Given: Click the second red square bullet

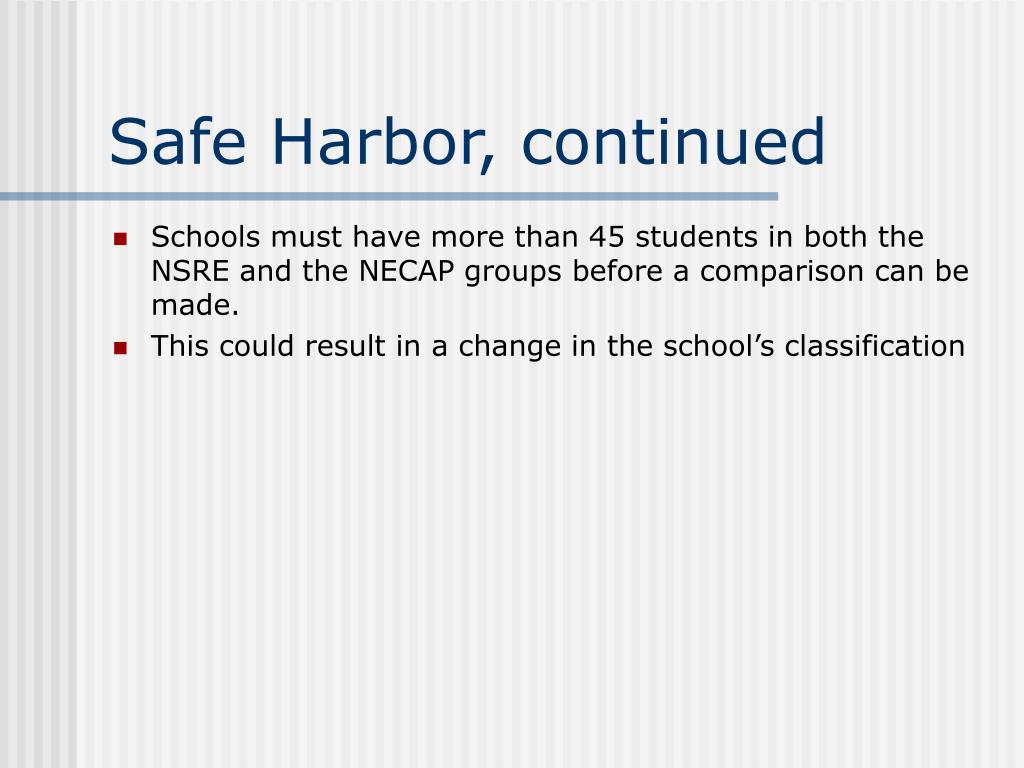Looking at the screenshot, I should tap(120, 347).
